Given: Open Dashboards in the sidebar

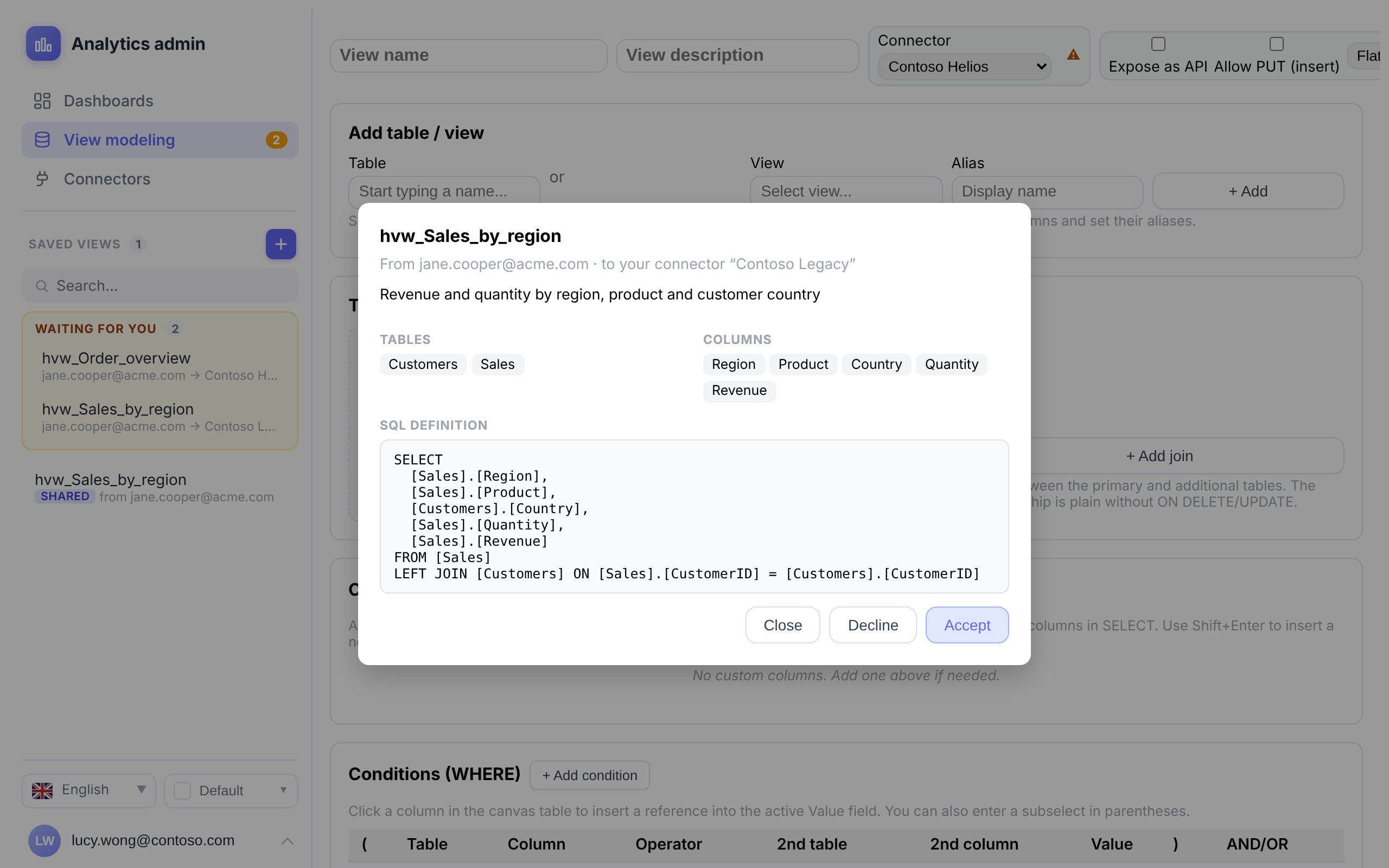Looking at the screenshot, I should tap(160, 101).
